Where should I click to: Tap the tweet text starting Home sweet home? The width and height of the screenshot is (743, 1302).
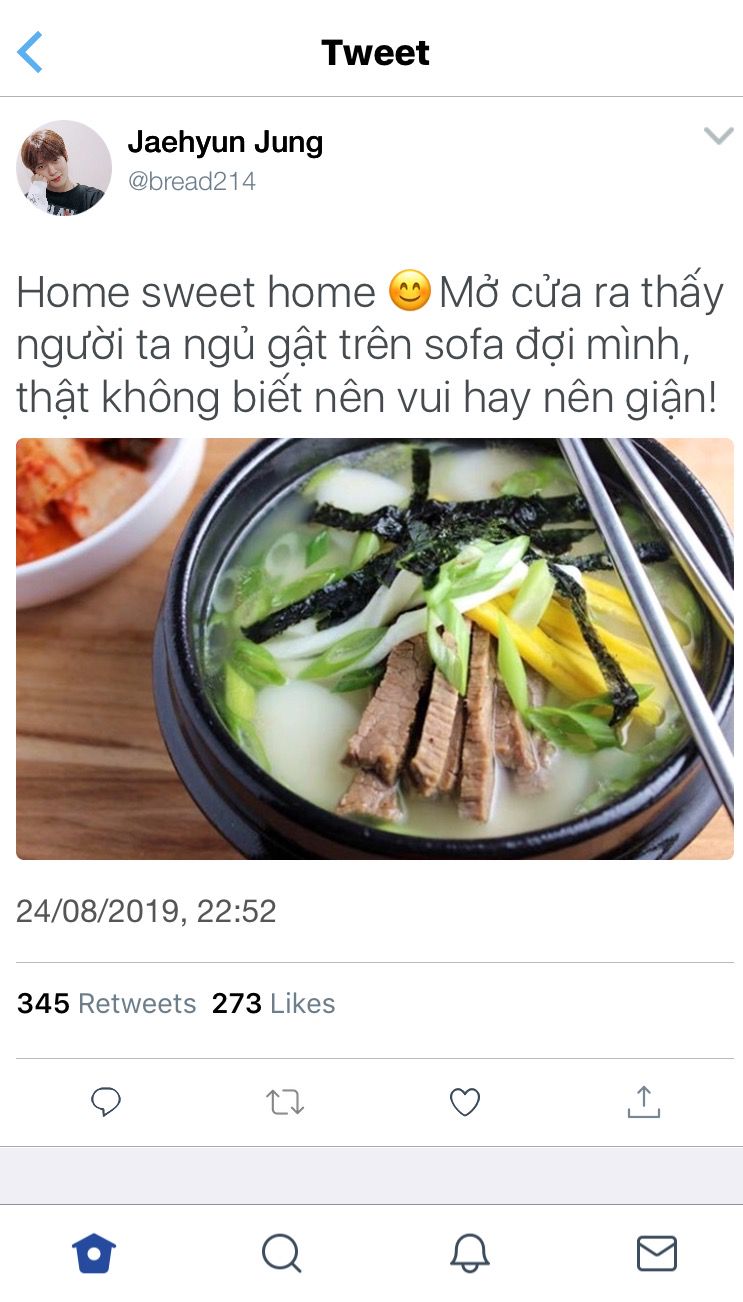pos(370,345)
